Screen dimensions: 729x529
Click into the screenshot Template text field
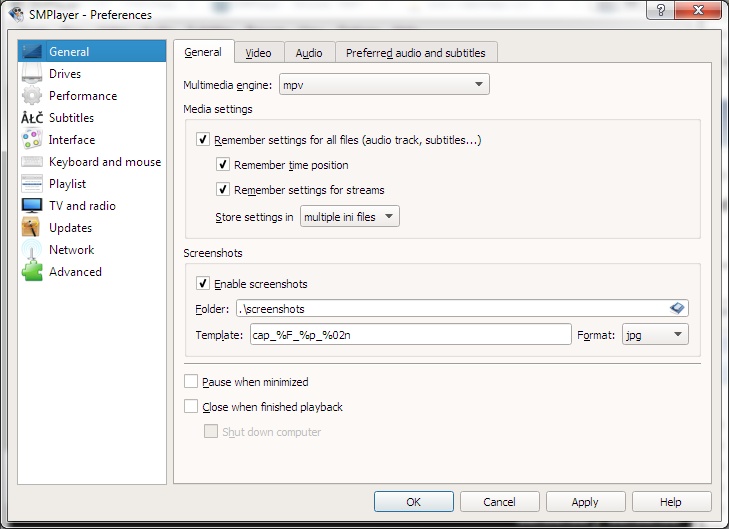tap(411, 335)
